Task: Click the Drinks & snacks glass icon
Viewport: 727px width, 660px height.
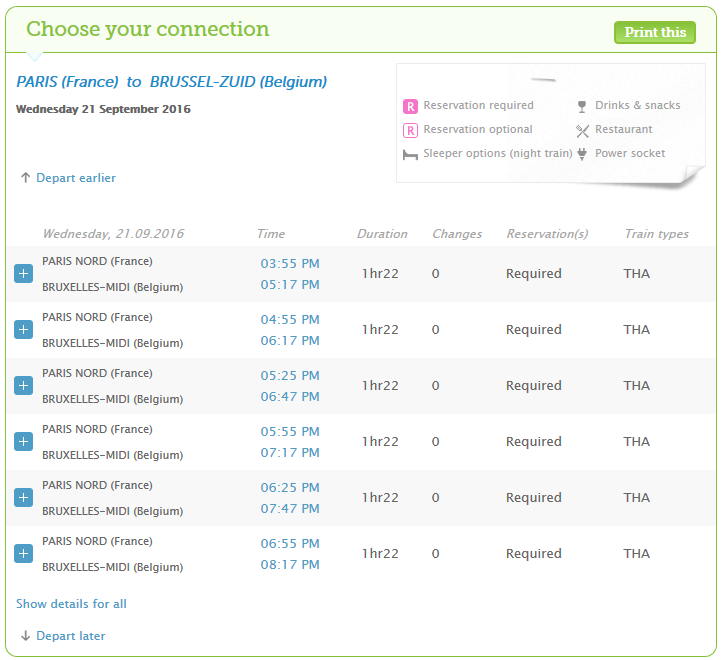Action: coord(582,106)
